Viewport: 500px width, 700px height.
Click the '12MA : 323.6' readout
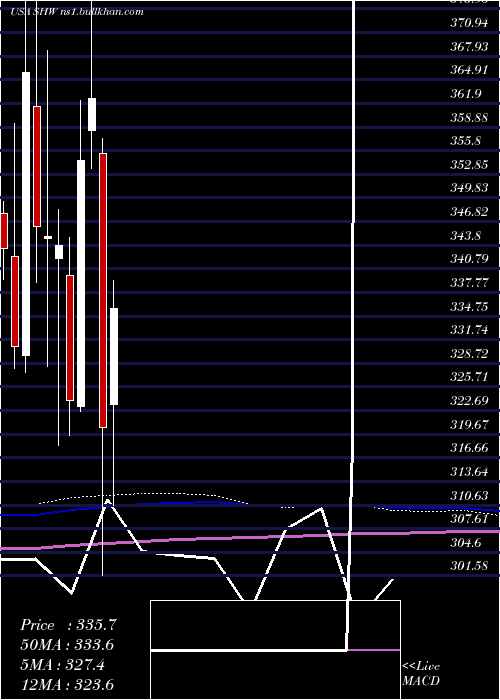point(67,685)
